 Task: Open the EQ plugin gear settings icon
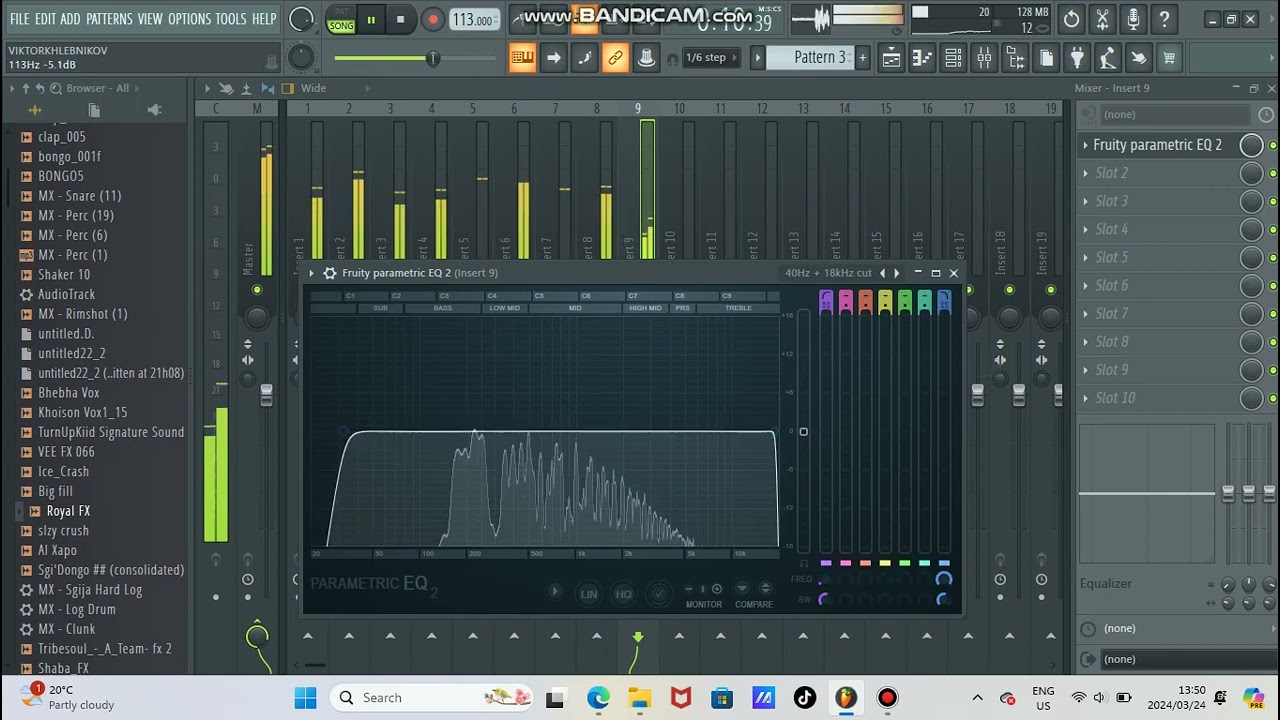coord(330,273)
